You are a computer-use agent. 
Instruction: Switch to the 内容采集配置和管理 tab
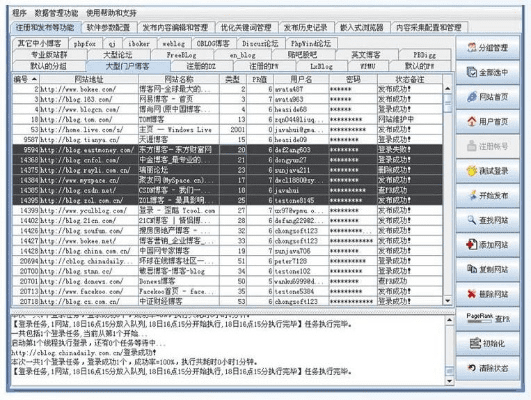pyautogui.click(x=429, y=27)
